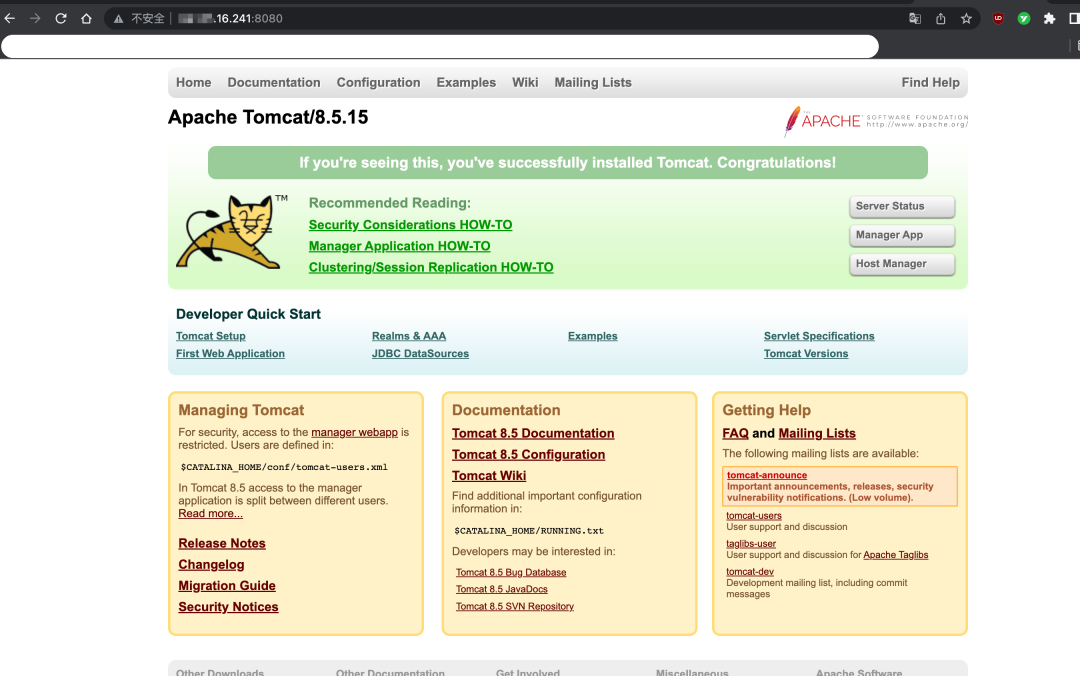This screenshot has height=676, width=1080.
Task: Reload the page with the refresh icon
Action: coord(61,19)
